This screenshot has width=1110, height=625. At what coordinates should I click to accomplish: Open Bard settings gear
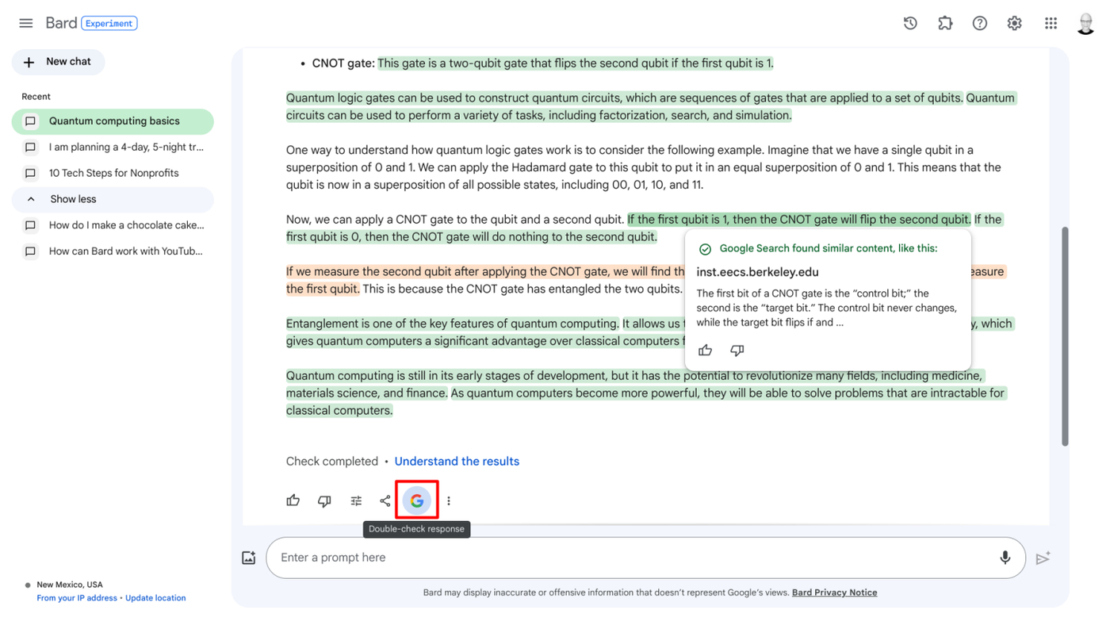(x=1014, y=22)
